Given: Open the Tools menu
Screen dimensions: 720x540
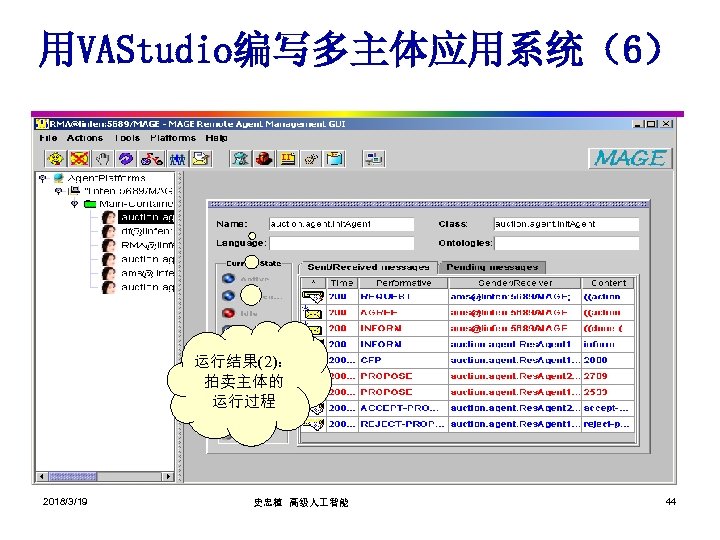Looking at the screenshot, I should (127, 138).
